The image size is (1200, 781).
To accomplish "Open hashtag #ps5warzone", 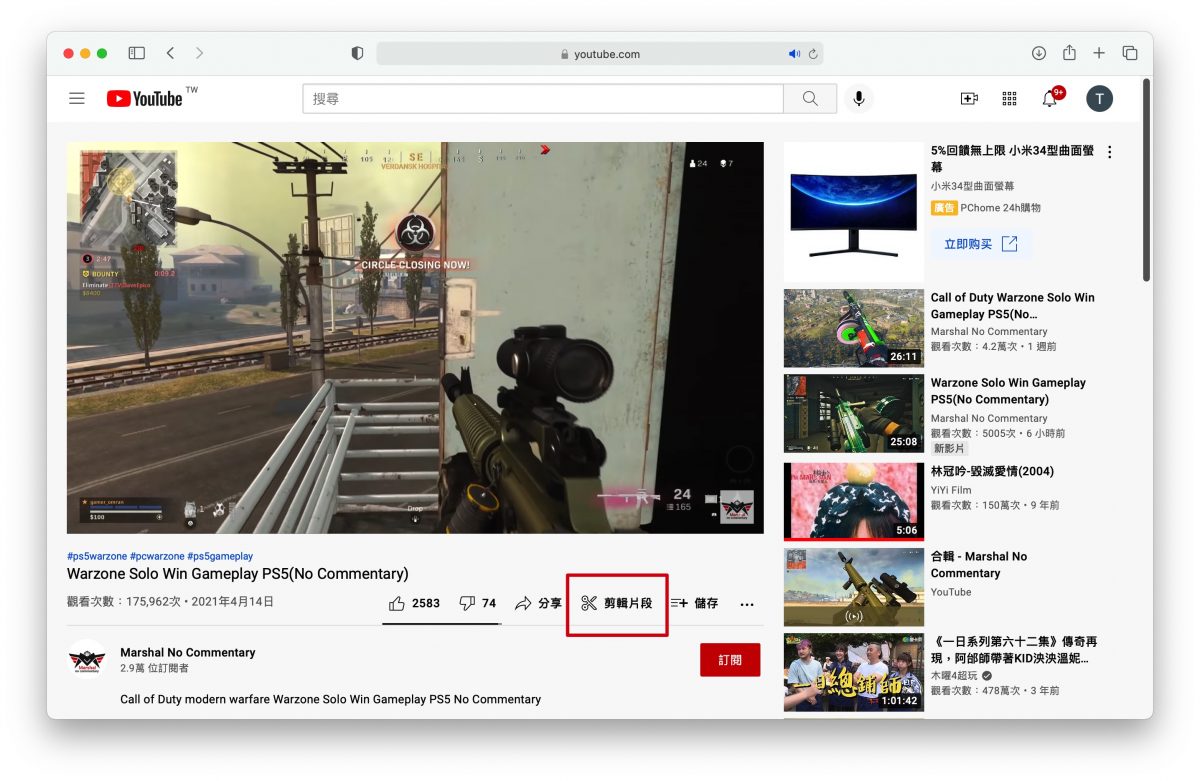I will pos(97,556).
